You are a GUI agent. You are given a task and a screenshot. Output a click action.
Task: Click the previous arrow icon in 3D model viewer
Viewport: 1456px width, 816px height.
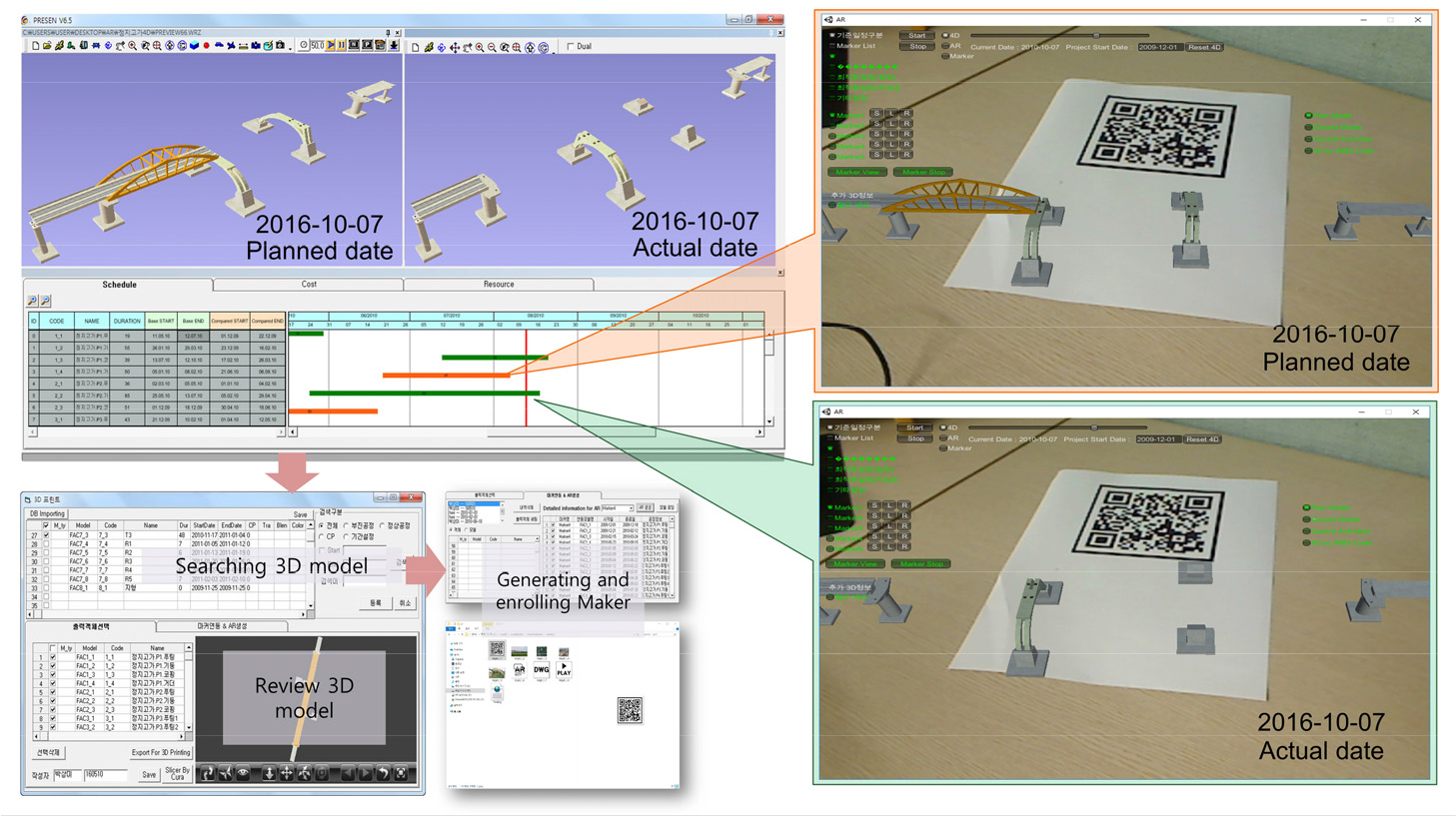coord(348,773)
